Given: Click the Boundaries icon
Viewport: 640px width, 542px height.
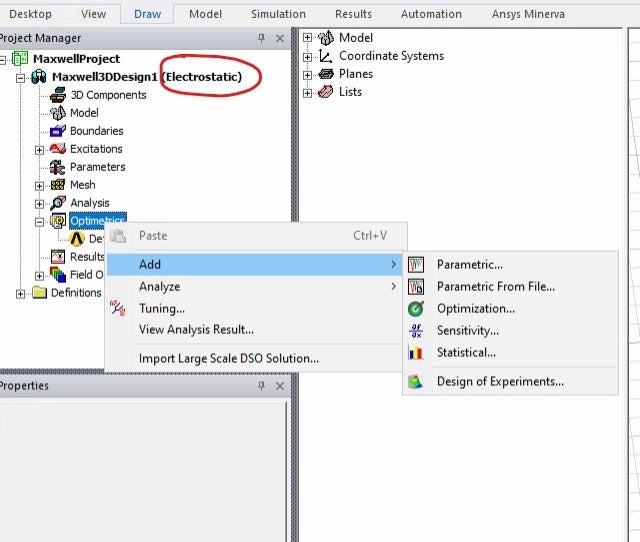Looking at the screenshot, I should 58,131.
